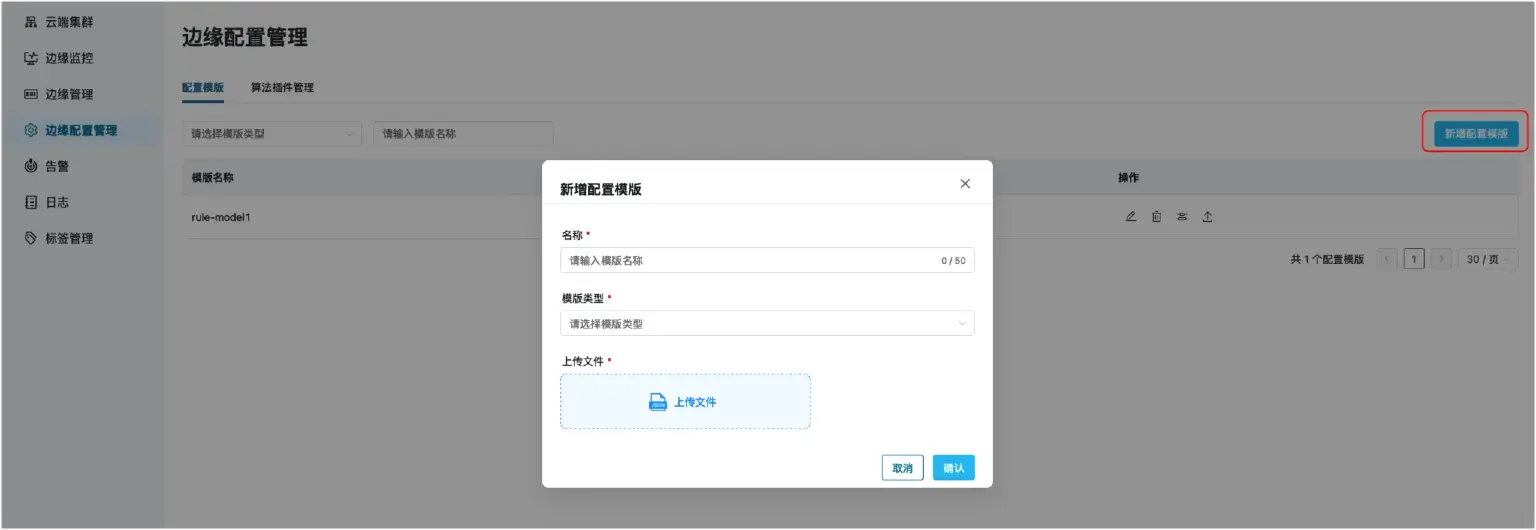This screenshot has width=1536, height=530.
Task: Click the JSON file icon in upload area
Action: tap(658, 402)
